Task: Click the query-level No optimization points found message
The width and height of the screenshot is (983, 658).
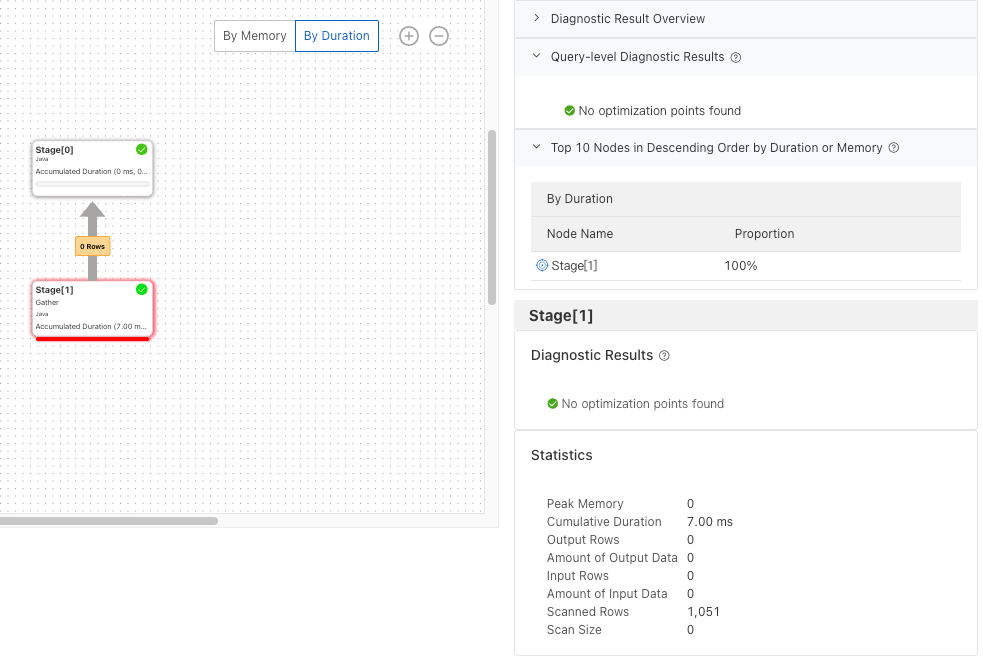Action: coord(660,111)
